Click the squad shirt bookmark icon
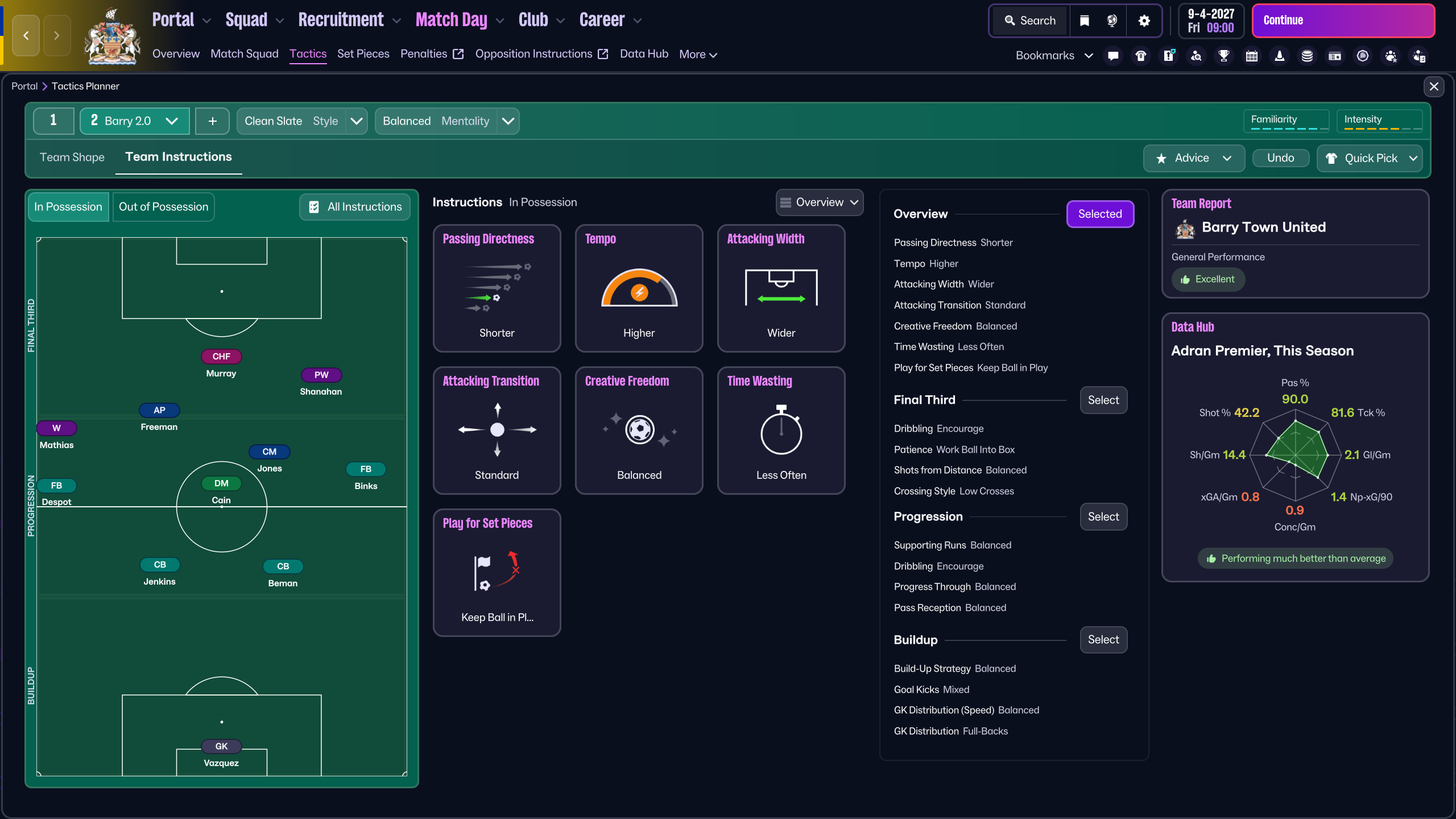Image resolution: width=1456 pixels, height=819 pixels. [x=1141, y=56]
